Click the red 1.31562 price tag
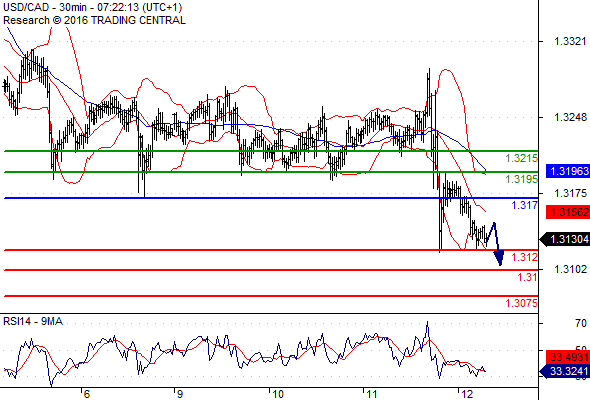 pos(568,212)
